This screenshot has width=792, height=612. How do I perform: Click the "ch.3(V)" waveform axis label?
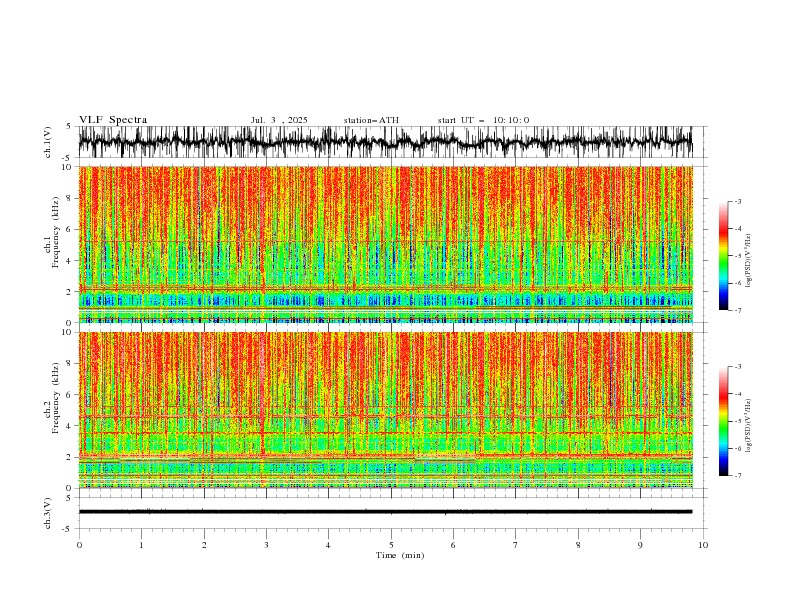click(x=48, y=513)
